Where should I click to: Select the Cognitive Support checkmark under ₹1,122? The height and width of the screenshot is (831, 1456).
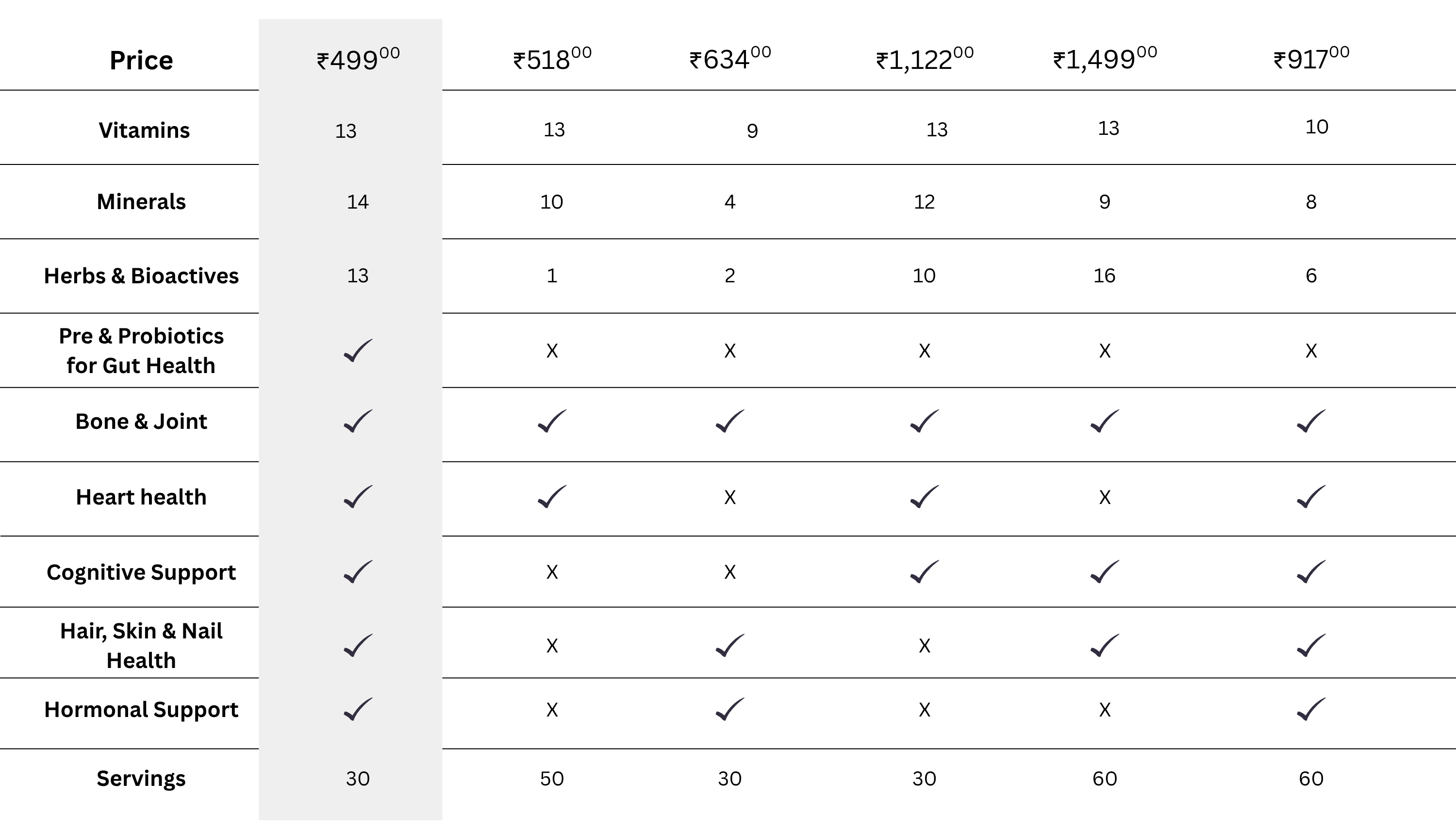(x=925, y=572)
